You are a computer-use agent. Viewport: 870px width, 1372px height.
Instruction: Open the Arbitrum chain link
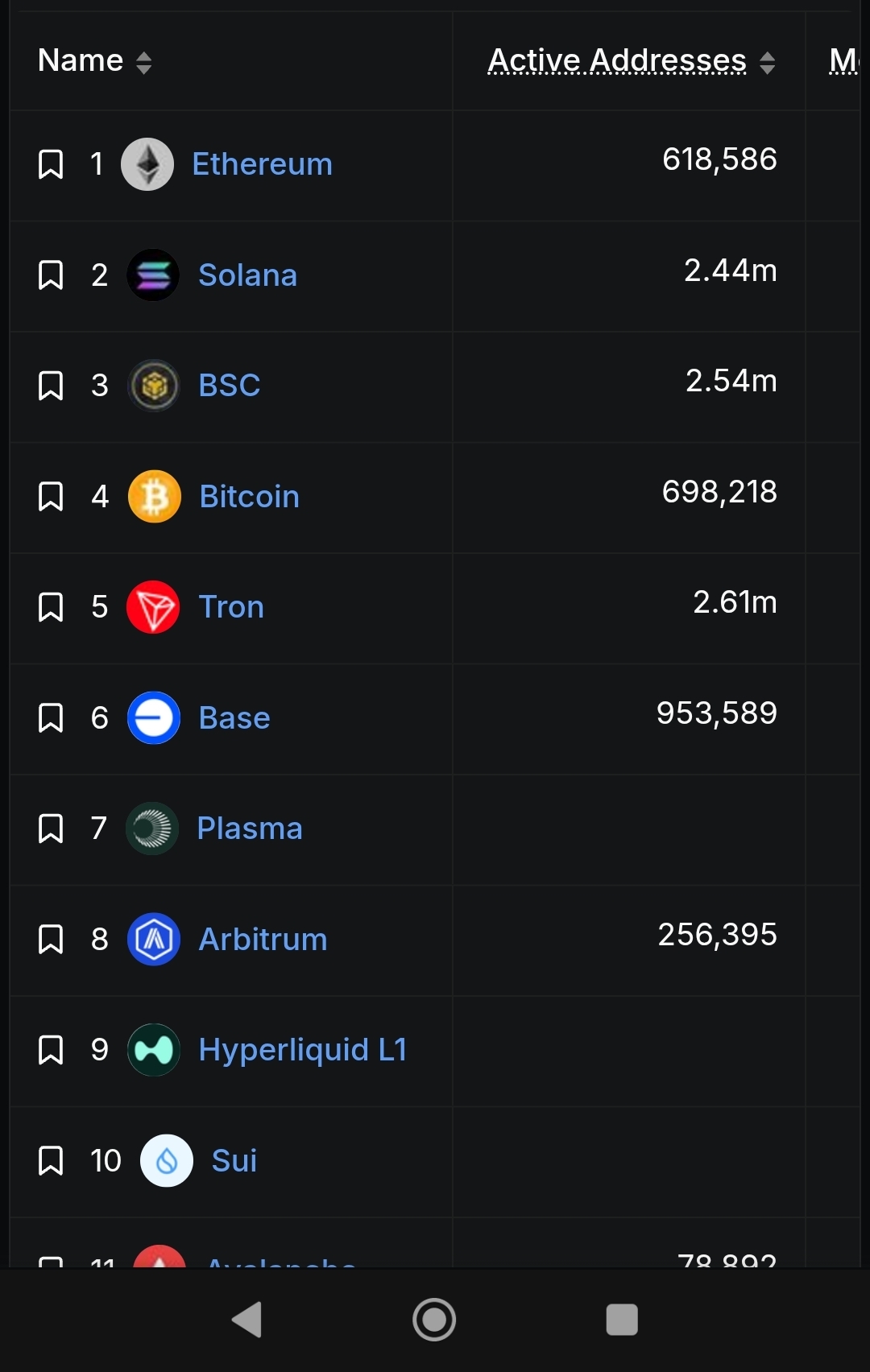263,940
